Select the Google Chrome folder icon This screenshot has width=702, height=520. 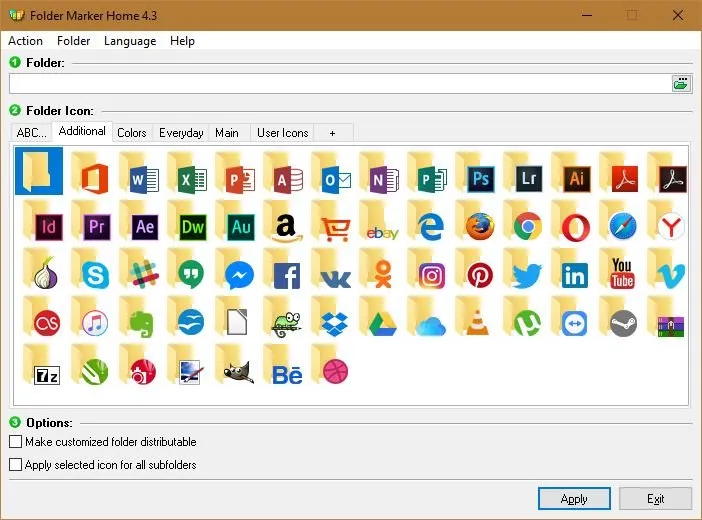pyautogui.click(x=527, y=225)
